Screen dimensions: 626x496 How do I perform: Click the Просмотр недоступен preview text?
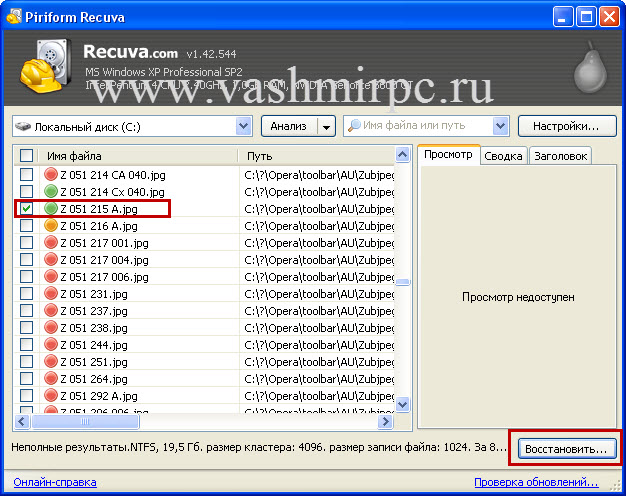(x=518, y=297)
